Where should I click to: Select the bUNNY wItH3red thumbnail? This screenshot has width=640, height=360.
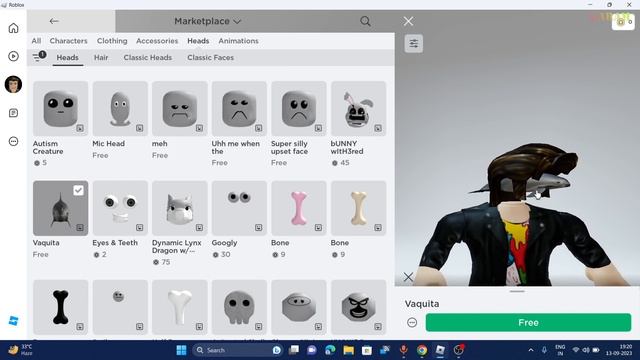click(358, 108)
